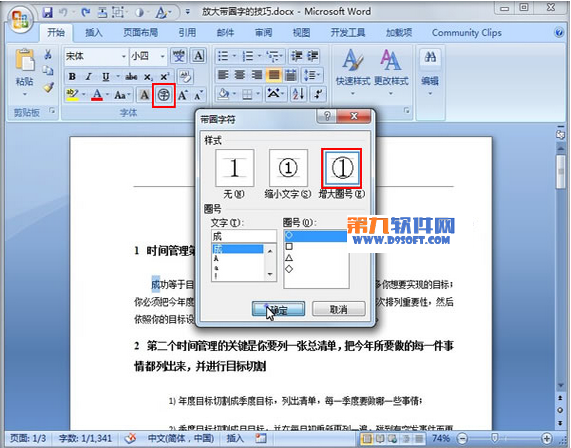
Task: Cancel the Enclose Characters dialog
Action: pyautogui.click(x=339, y=309)
